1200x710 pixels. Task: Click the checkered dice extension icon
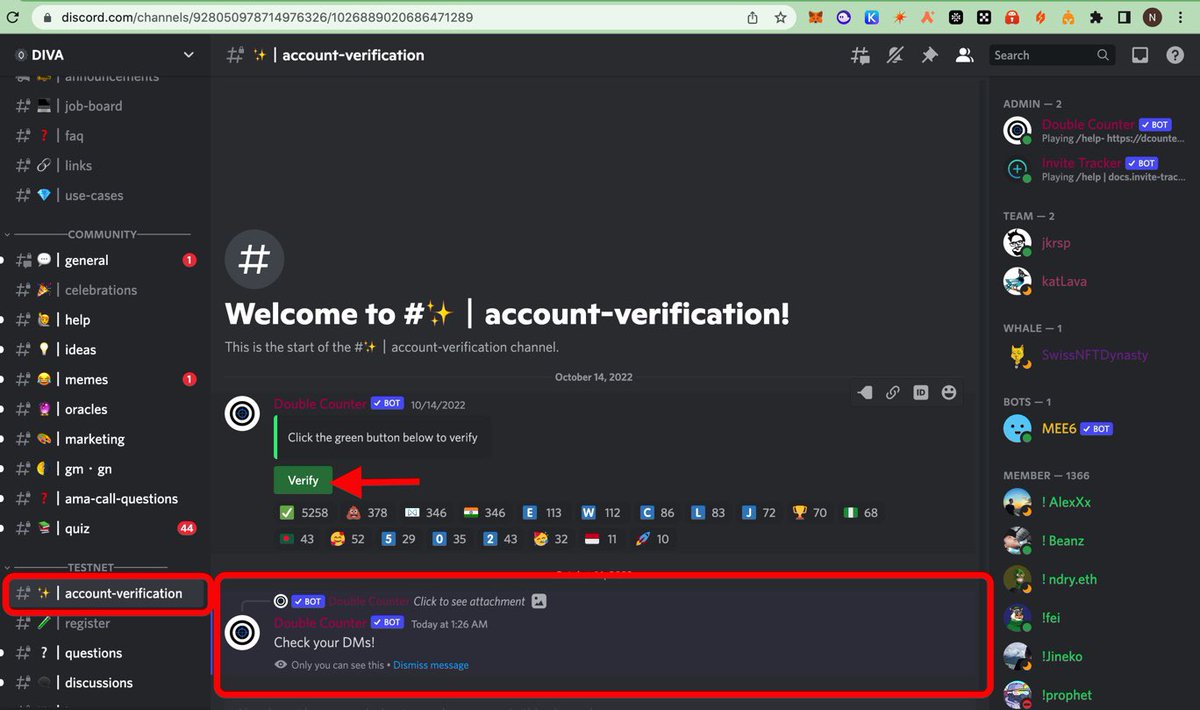984,17
